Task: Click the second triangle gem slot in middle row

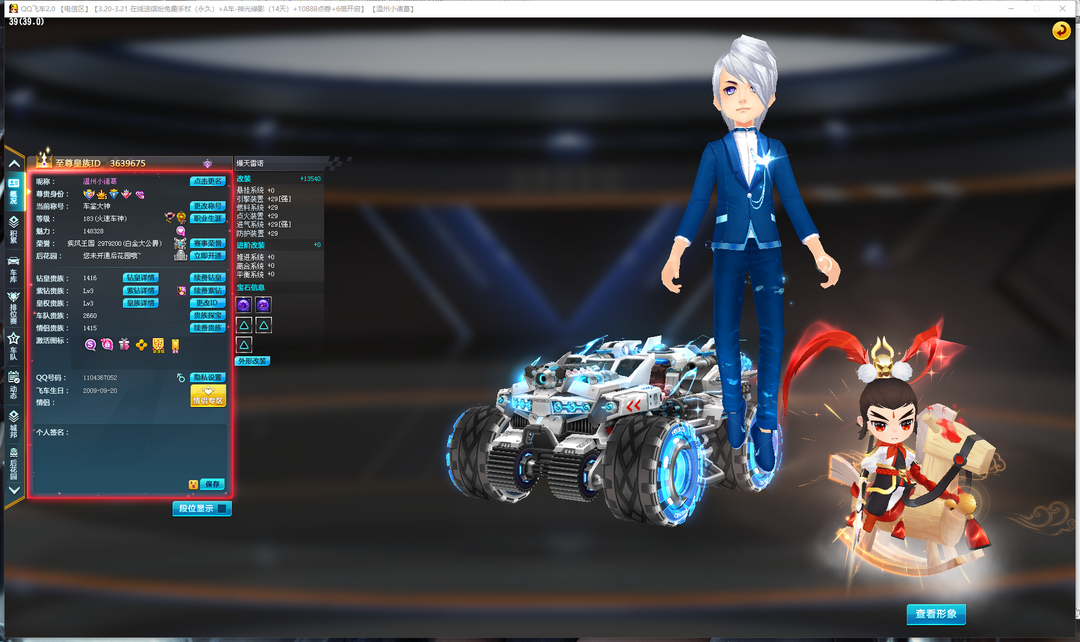Action: [x=263, y=325]
